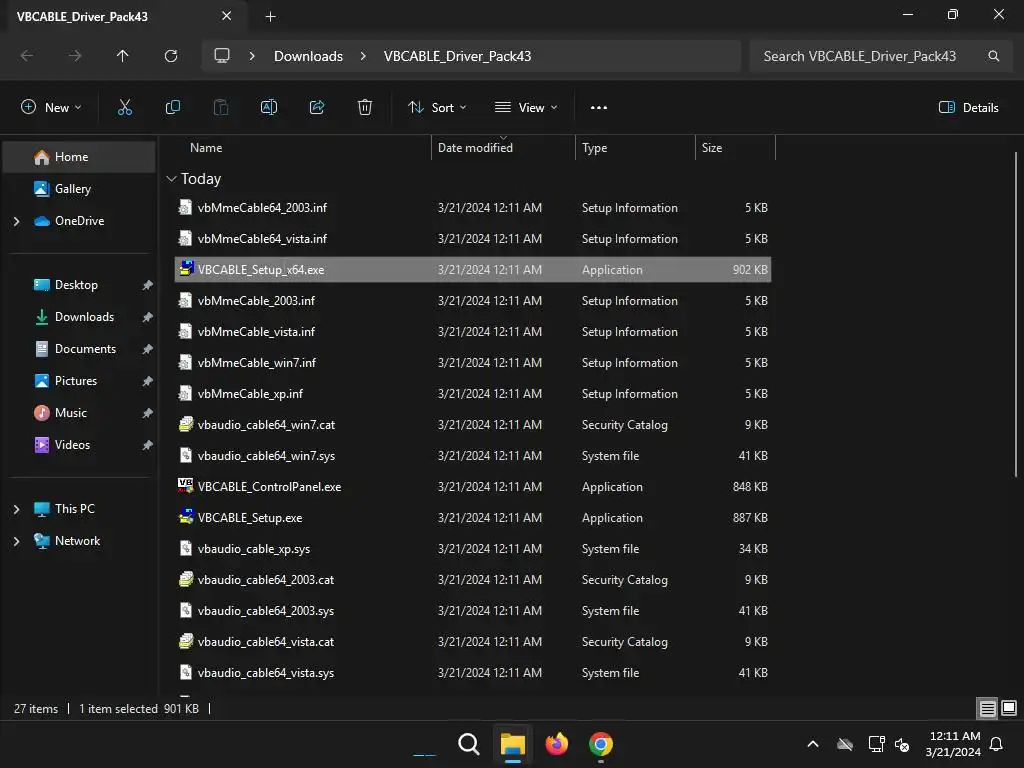Image resolution: width=1024 pixels, height=768 pixels.
Task: Close the VBCABLE_Driver_Pack43 tab
Action: pyautogui.click(x=227, y=16)
